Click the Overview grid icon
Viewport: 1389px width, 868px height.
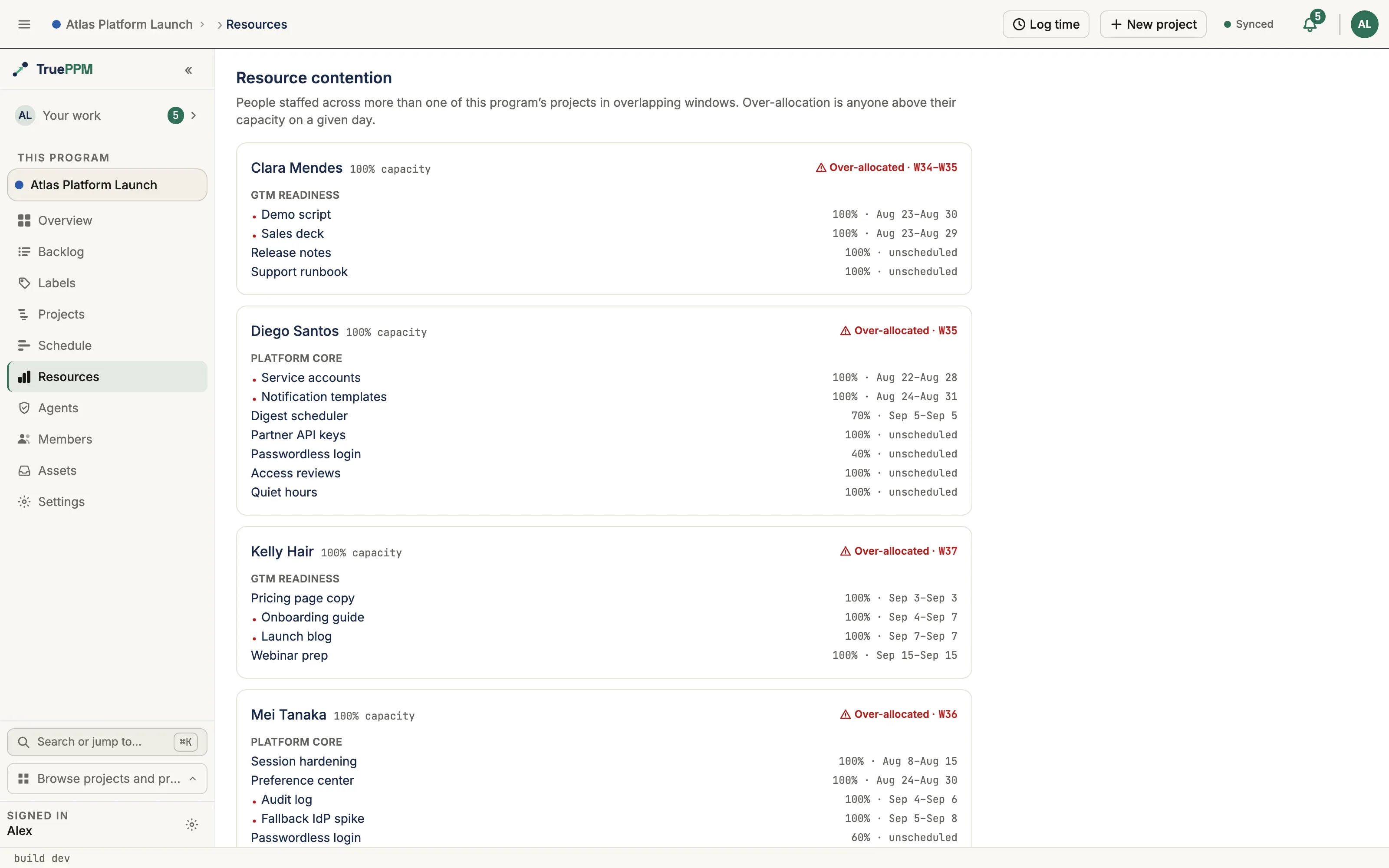coord(24,220)
